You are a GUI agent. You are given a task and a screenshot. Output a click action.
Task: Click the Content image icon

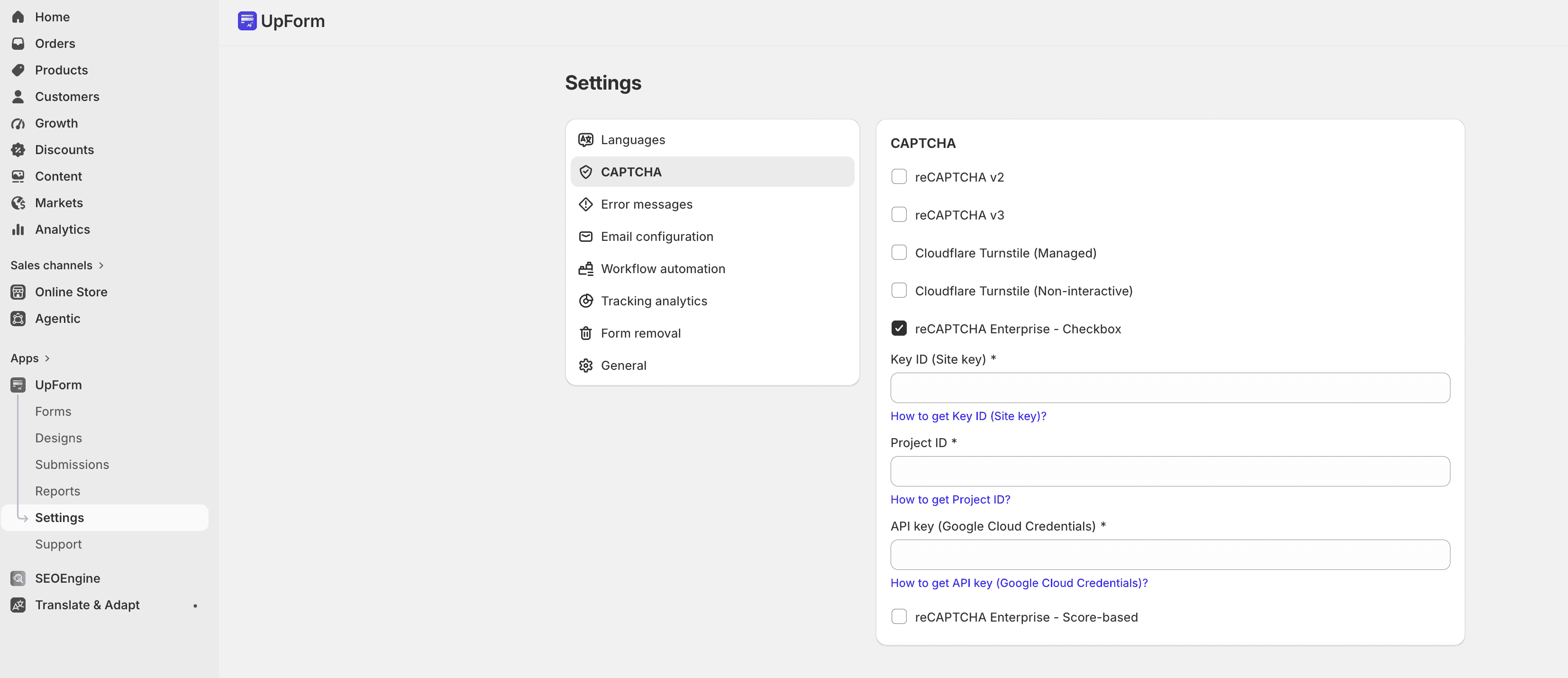tap(18, 176)
